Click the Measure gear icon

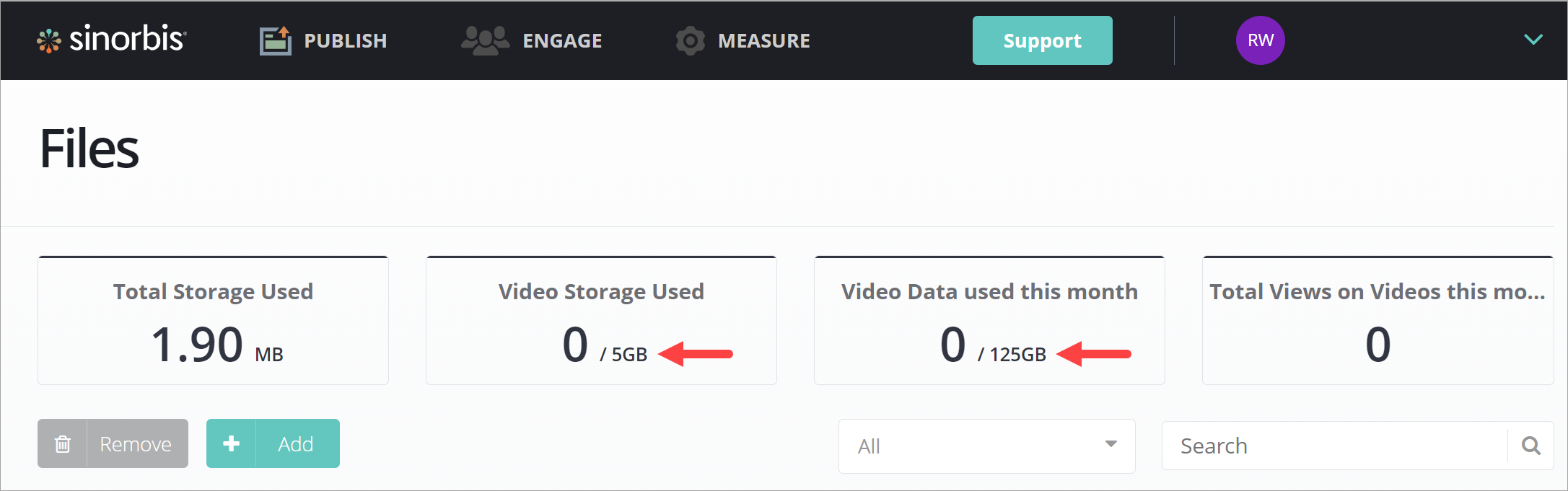(690, 40)
